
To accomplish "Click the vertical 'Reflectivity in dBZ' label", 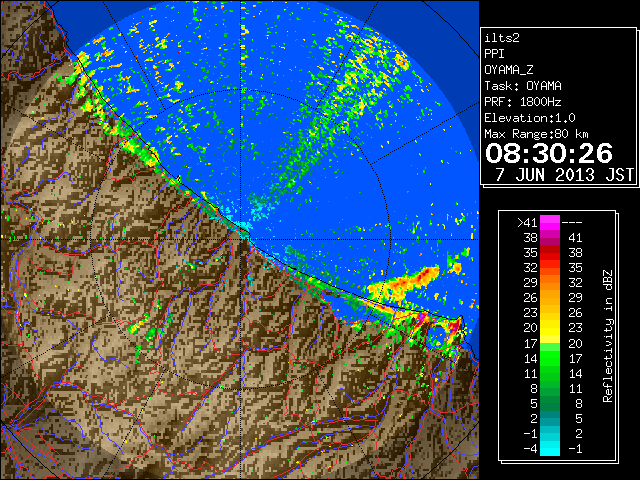I will click(607, 336).
